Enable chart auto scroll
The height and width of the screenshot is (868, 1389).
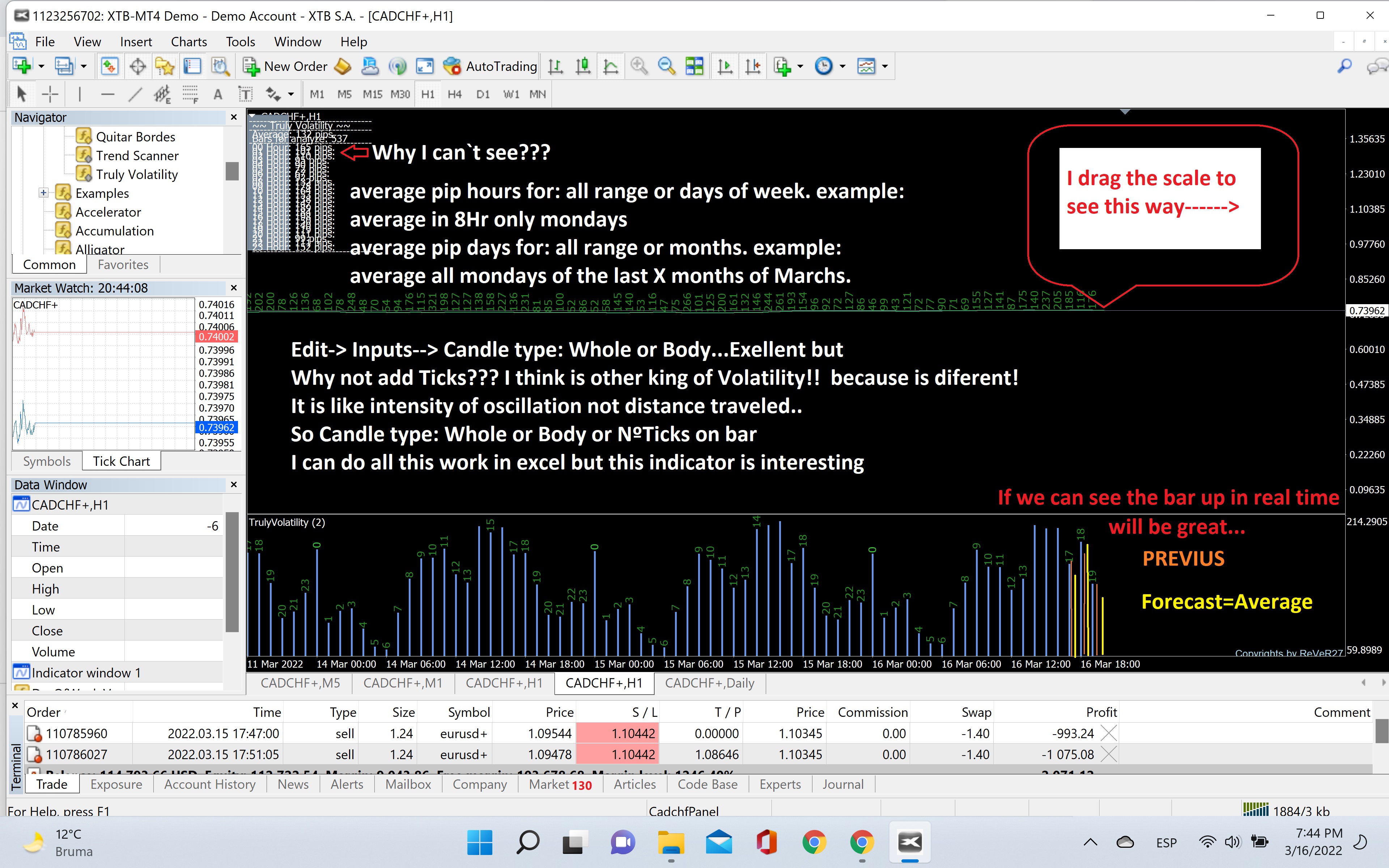(x=725, y=67)
